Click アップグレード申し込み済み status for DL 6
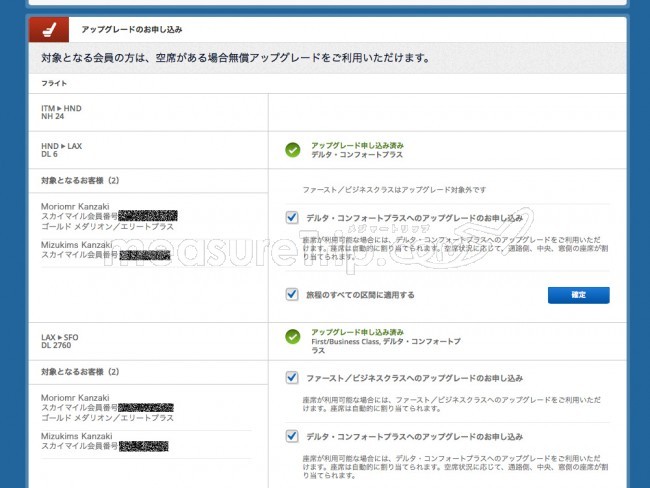This screenshot has width=650, height=488. click(357, 146)
